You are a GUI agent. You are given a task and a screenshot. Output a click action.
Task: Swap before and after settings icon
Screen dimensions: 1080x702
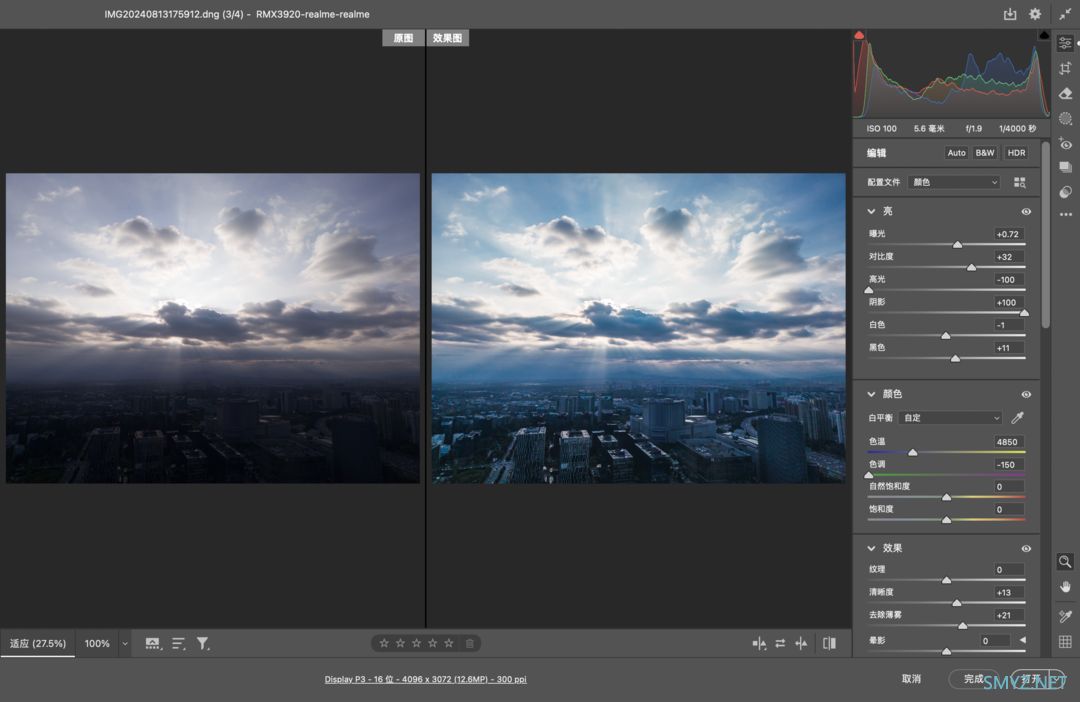(x=780, y=643)
